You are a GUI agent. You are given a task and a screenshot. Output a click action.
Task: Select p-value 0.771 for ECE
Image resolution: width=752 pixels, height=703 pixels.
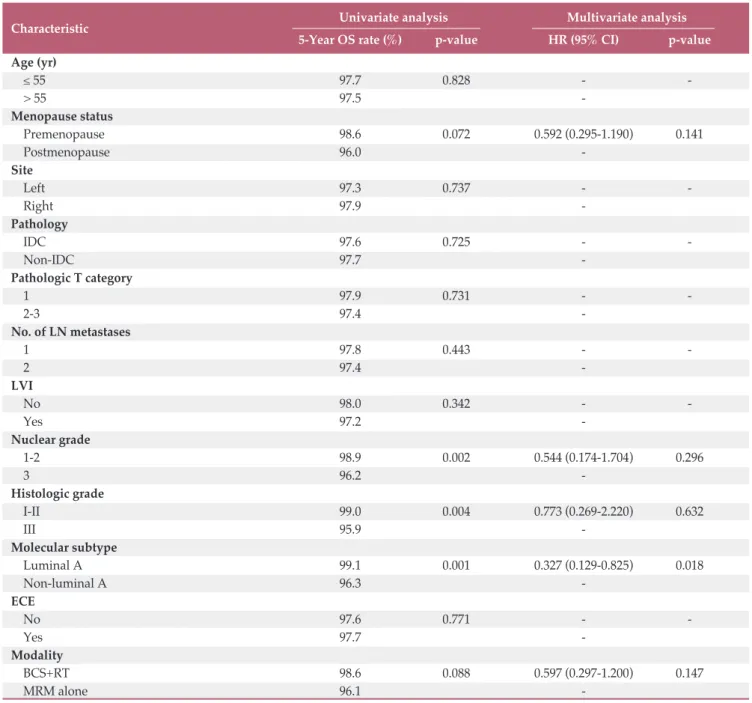coord(456,620)
